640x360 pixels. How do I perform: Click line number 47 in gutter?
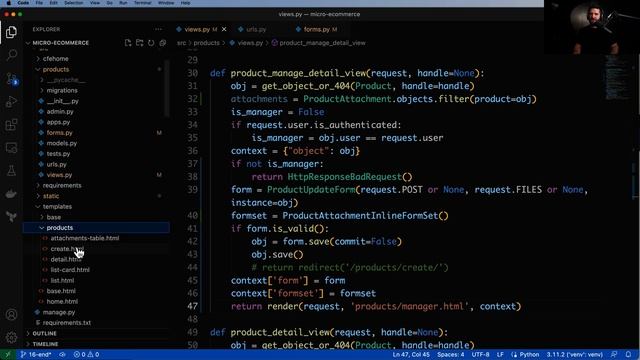(x=192, y=306)
